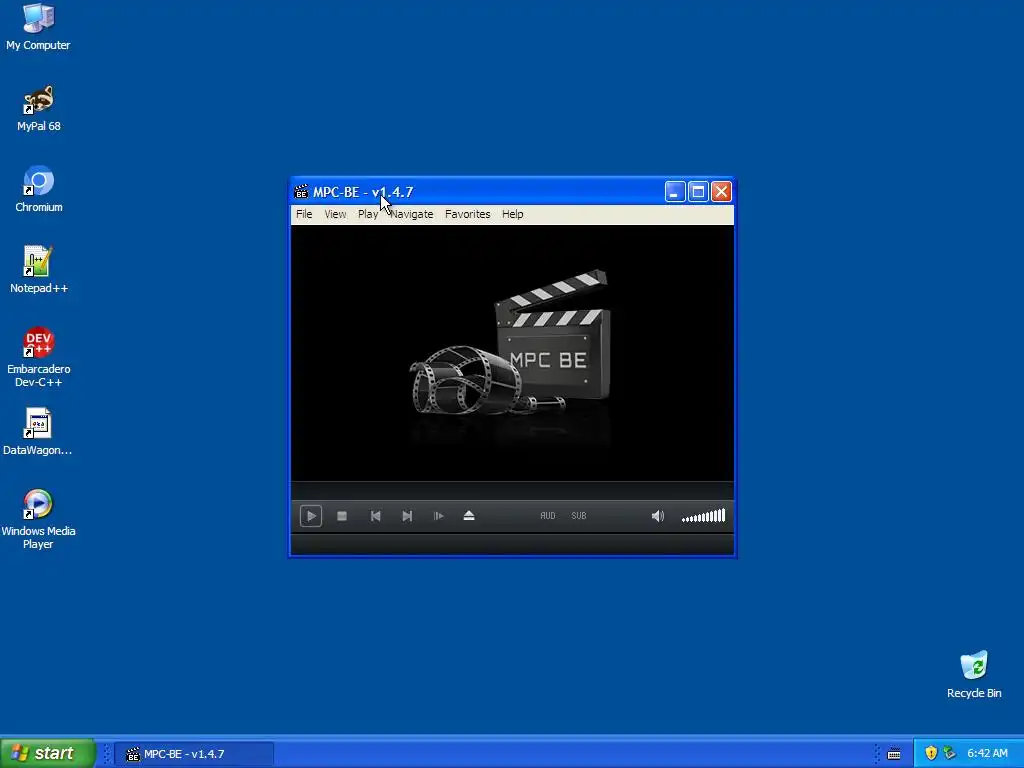Select the DataWagon desktop shortcut

coord(38,432)
